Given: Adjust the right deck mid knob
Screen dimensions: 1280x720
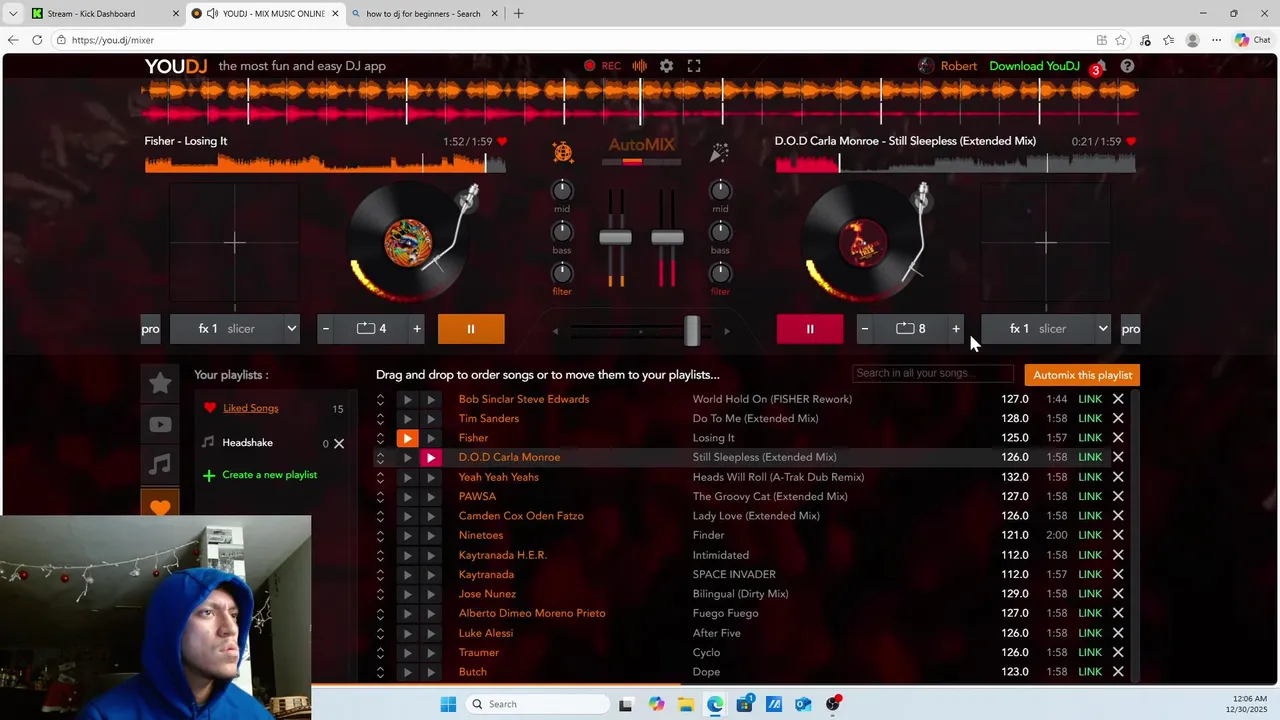Looking at the screenshot, I should click(x=720, y=190).
